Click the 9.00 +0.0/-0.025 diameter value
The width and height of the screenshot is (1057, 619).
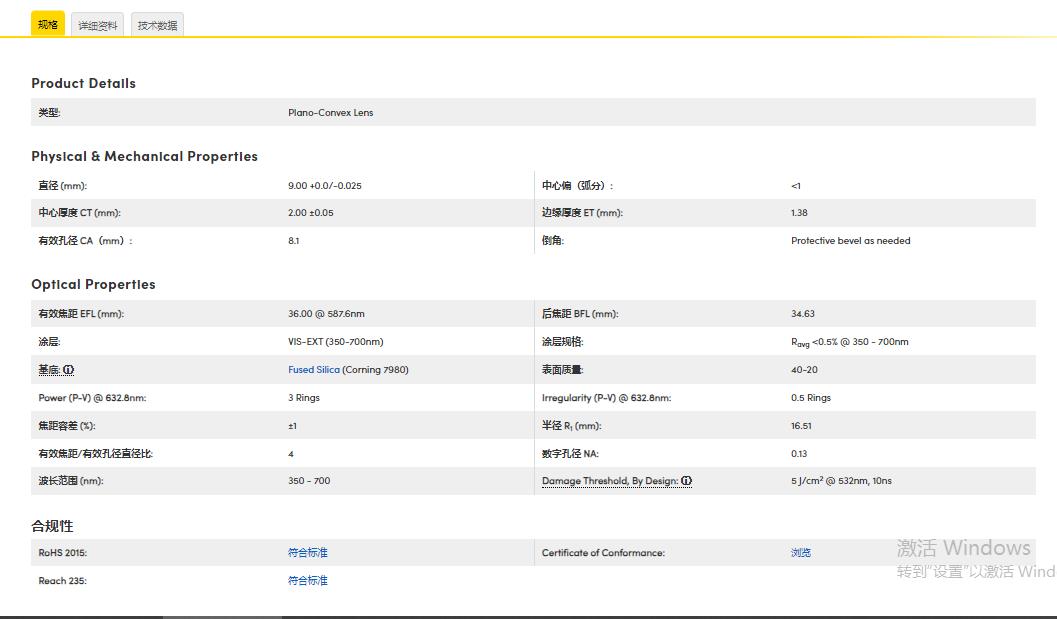pyautogui.click(x=325, y=186)
